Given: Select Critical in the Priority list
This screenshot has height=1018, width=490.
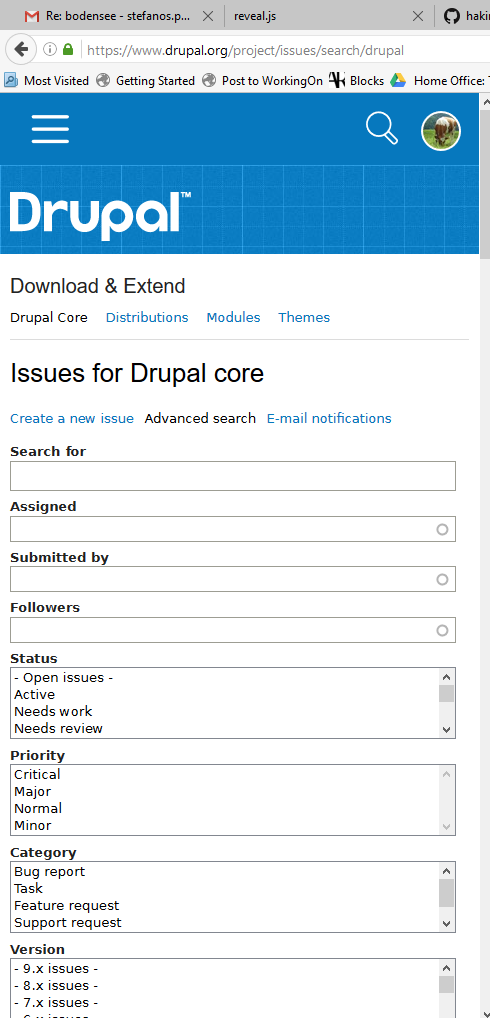Looking at the screenshot, I should 37,775.
